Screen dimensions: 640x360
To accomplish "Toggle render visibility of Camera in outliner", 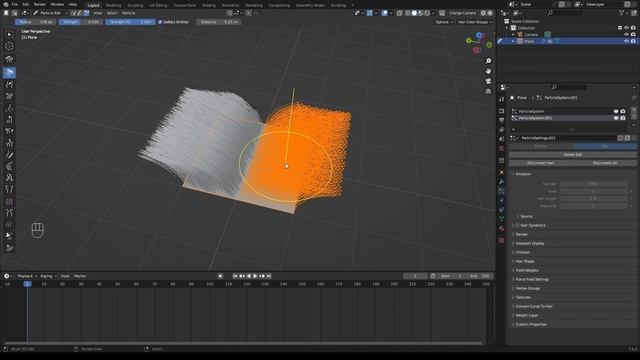I will [633, 35].
